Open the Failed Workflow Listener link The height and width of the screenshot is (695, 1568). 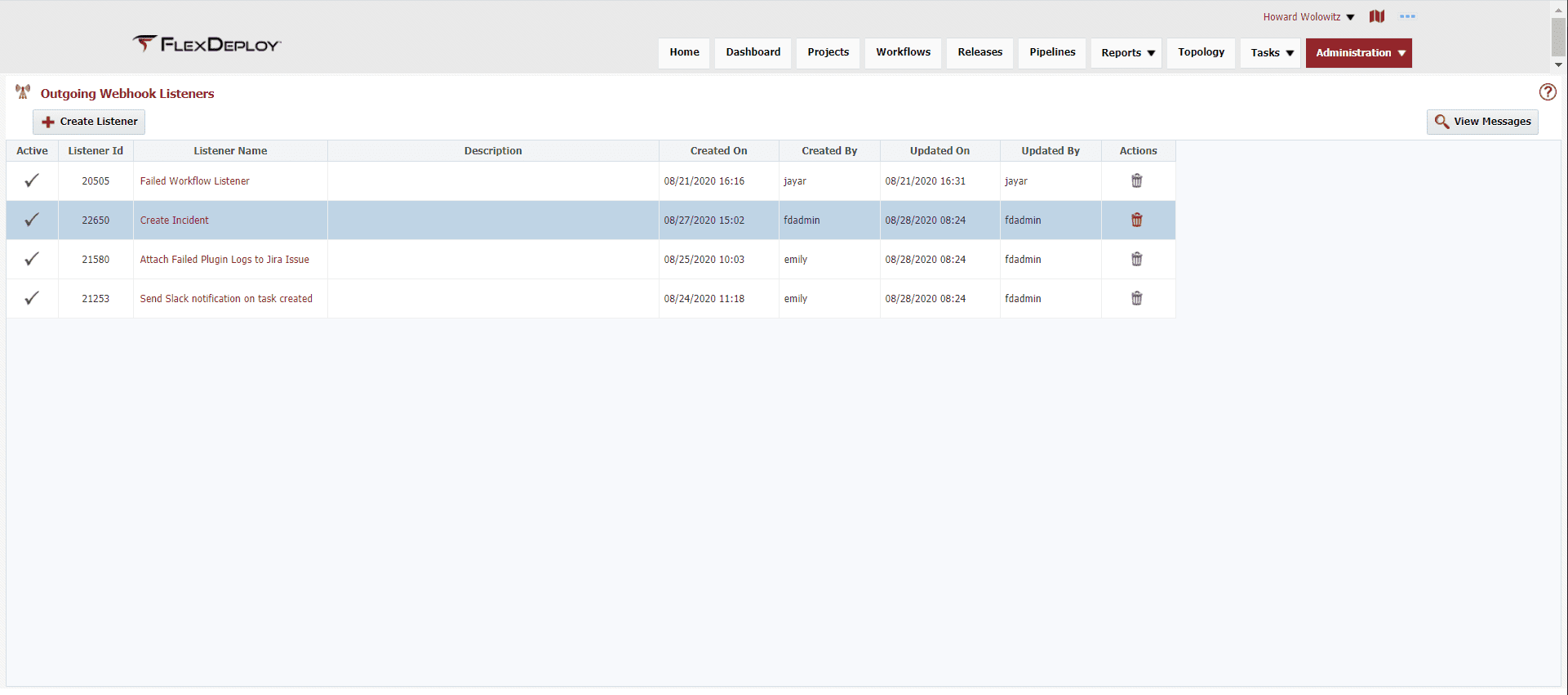click(x=194, y=181)
